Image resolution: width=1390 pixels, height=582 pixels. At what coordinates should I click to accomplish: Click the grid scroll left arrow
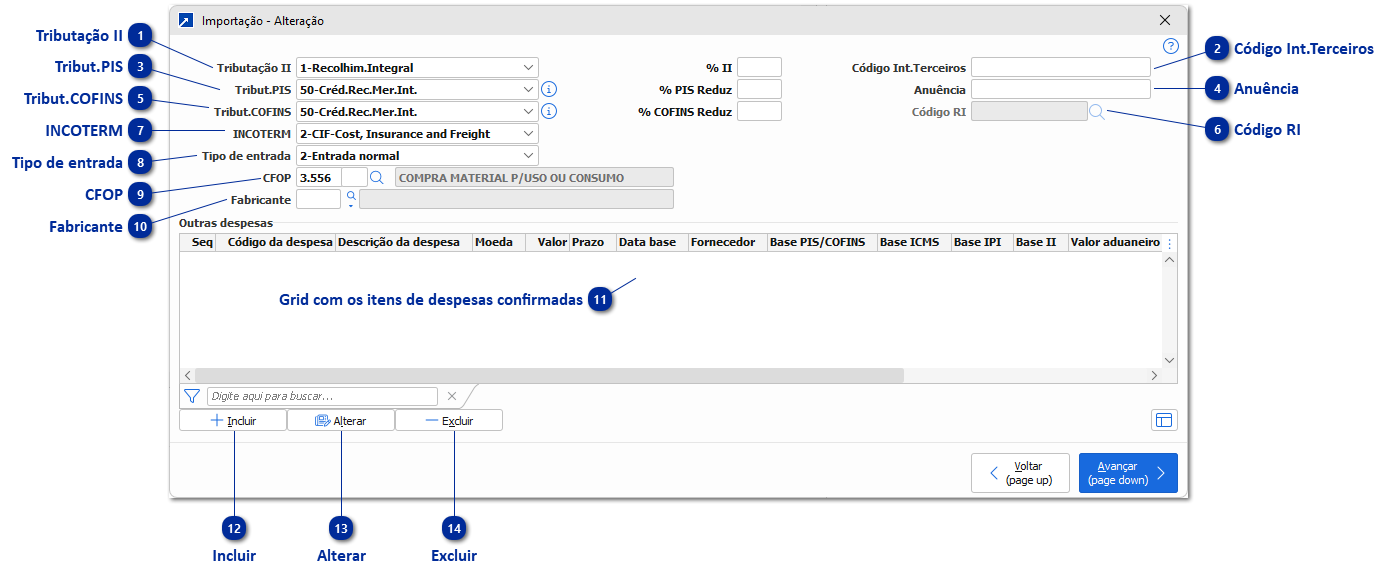click(x=188, y=375)
